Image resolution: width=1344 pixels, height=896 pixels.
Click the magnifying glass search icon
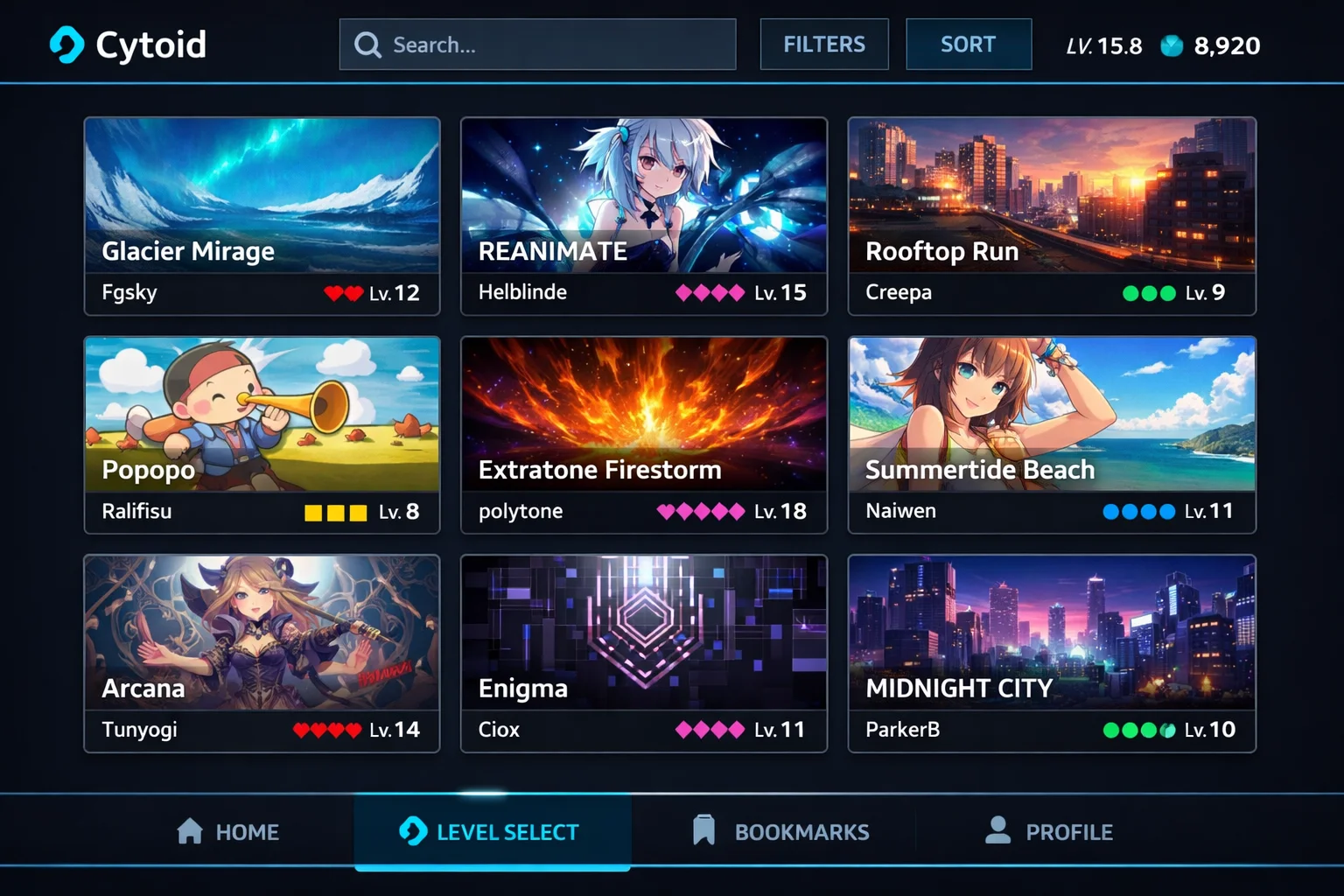click(367, 45)
